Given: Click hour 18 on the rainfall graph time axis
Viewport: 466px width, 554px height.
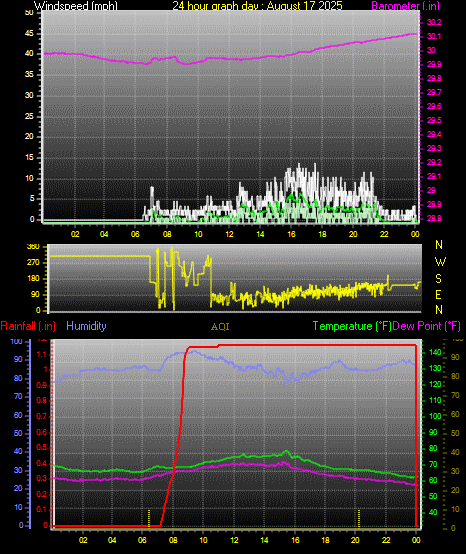Looking at the screenshot, I should coord(325,540).
